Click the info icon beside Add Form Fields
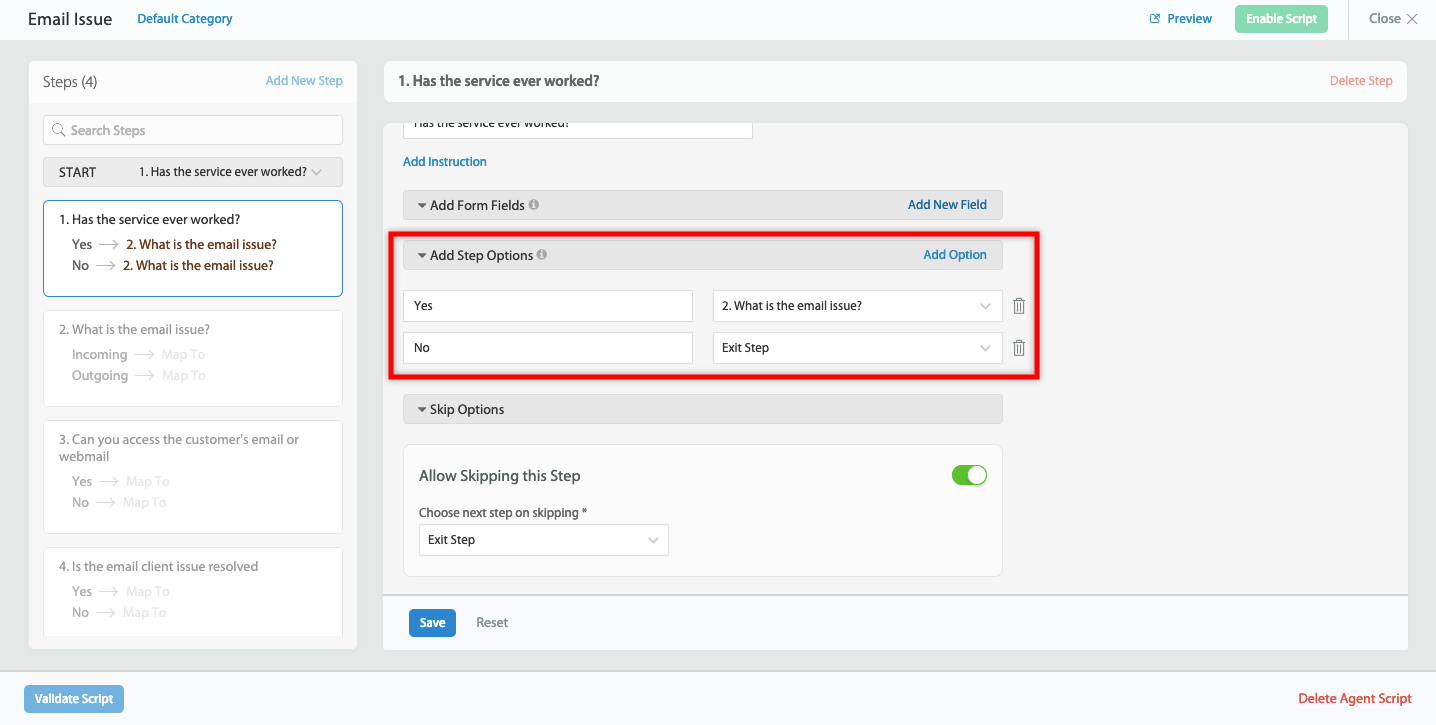Viewport: 1436px width, 725px height. [x=533, y=204]
